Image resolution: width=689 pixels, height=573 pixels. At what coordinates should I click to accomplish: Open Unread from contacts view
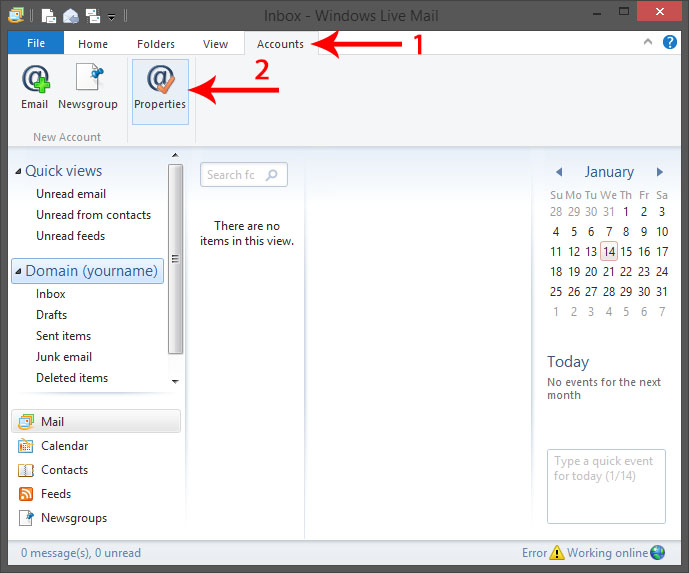click(x=94, y=215)
